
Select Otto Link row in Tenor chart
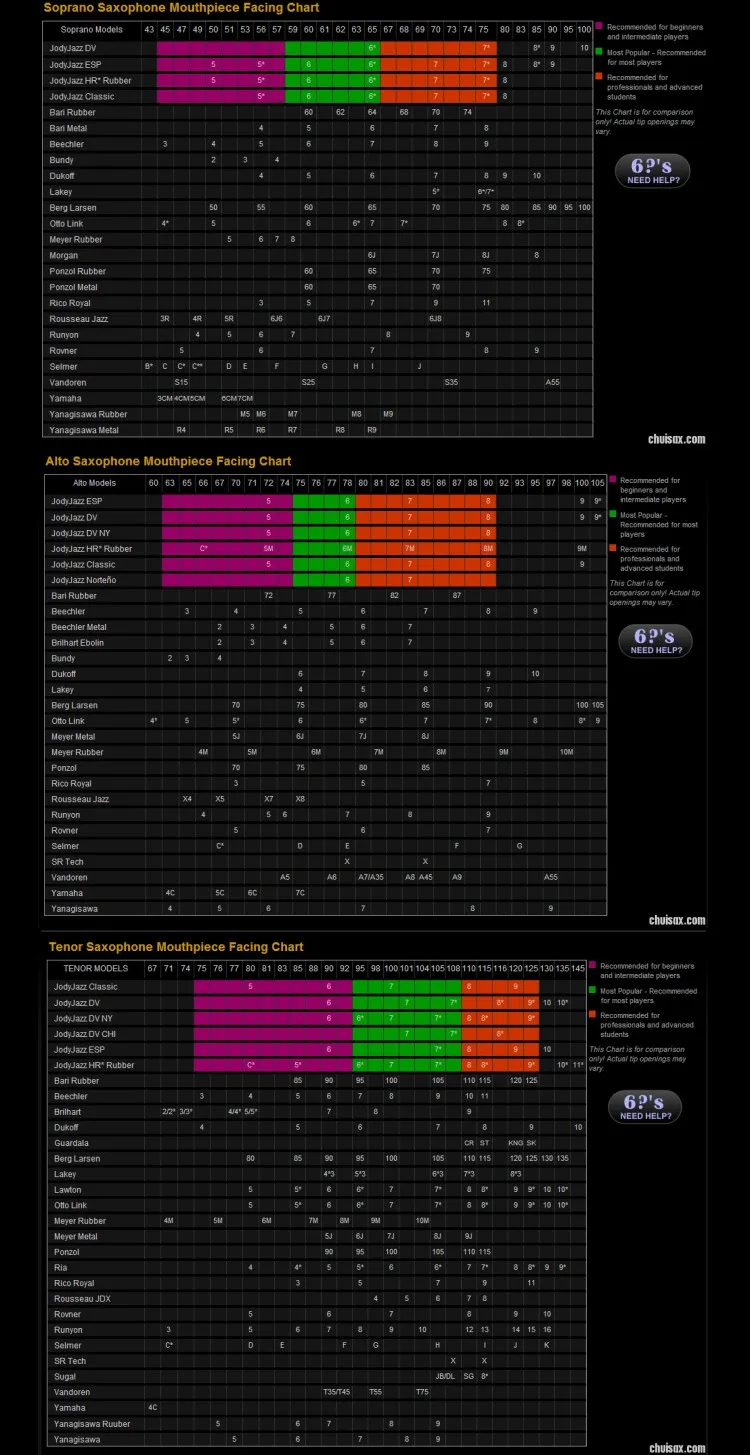(318, 1206)
